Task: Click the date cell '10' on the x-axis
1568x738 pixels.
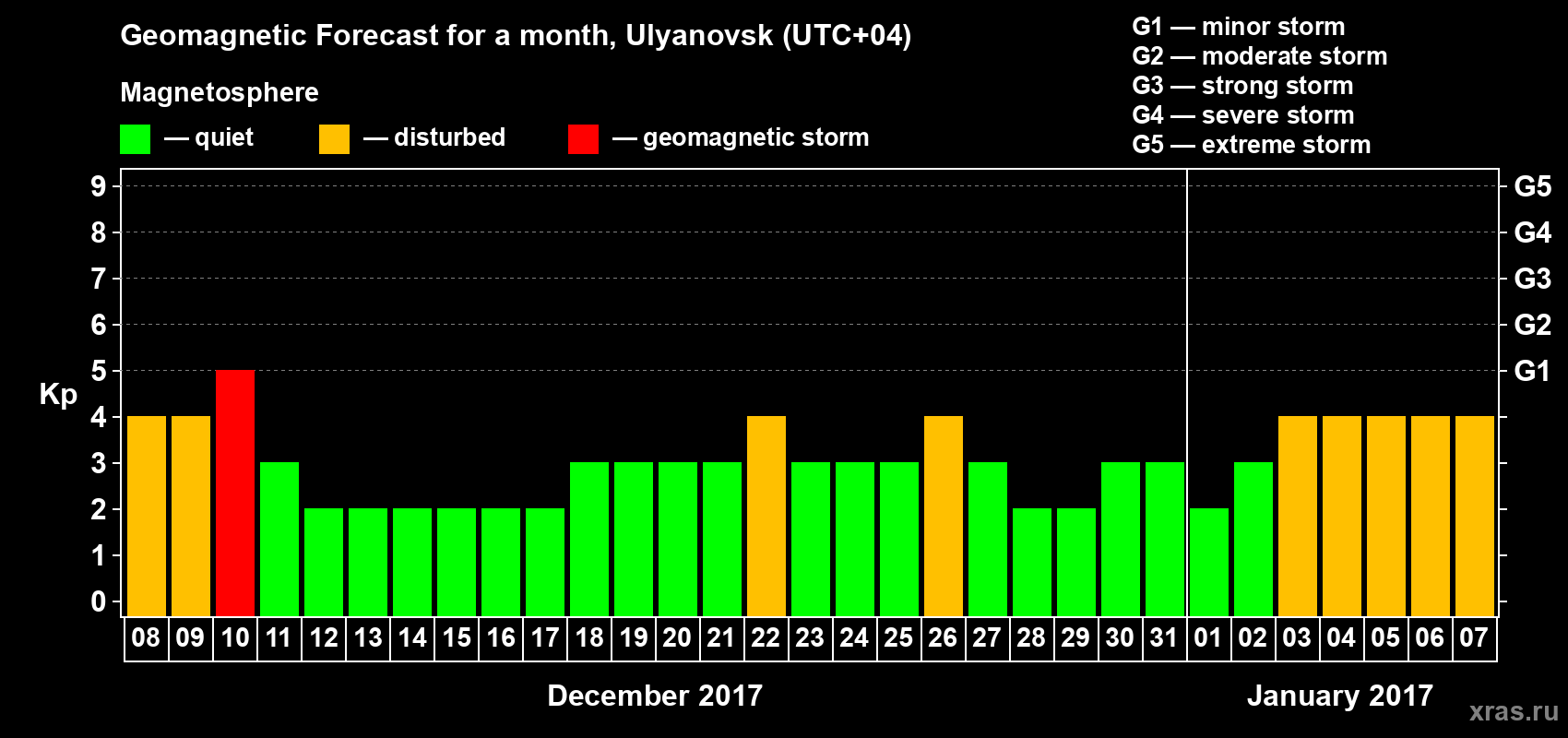Action: 235,638
